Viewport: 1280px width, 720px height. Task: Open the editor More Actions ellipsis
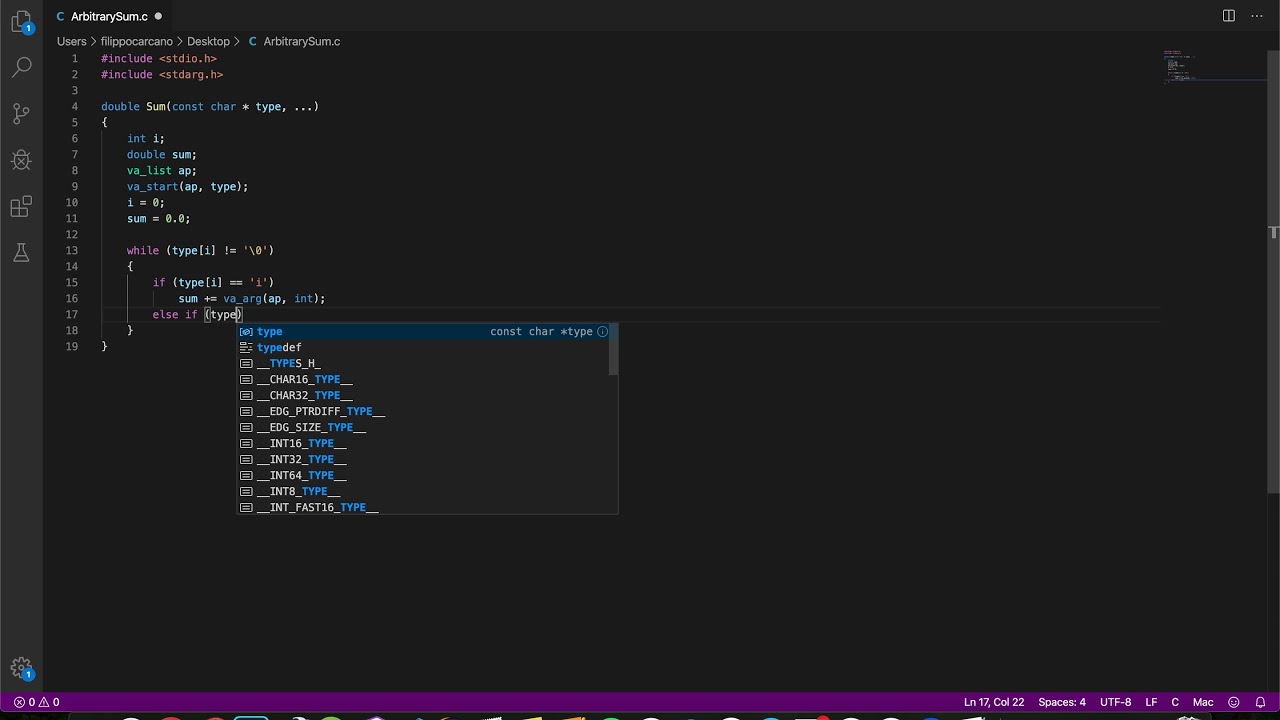coord(1258,16)
